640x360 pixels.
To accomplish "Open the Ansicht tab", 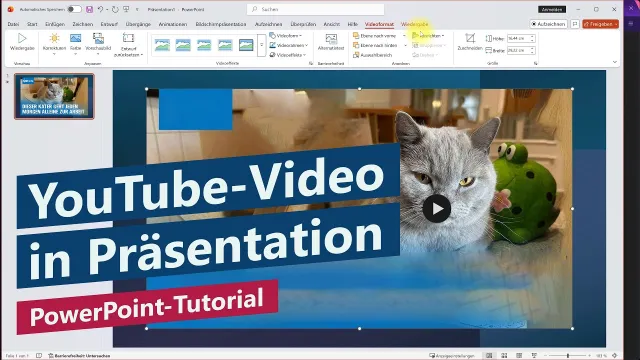I will [x=332, y=24].
